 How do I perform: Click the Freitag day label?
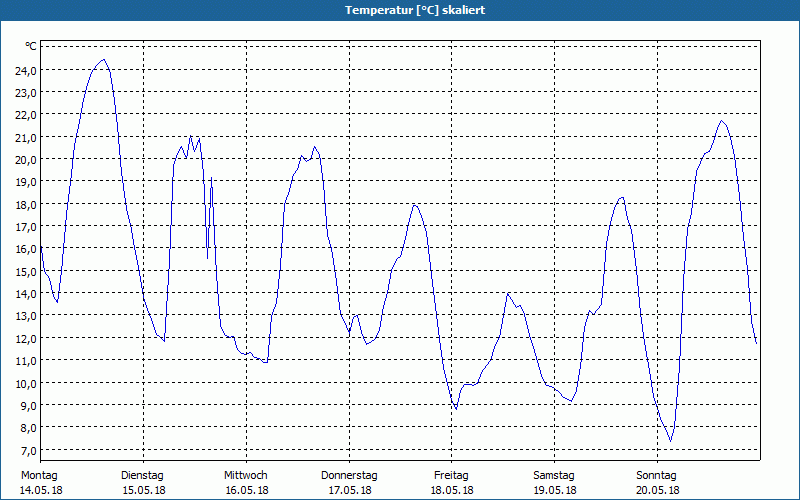452,476
